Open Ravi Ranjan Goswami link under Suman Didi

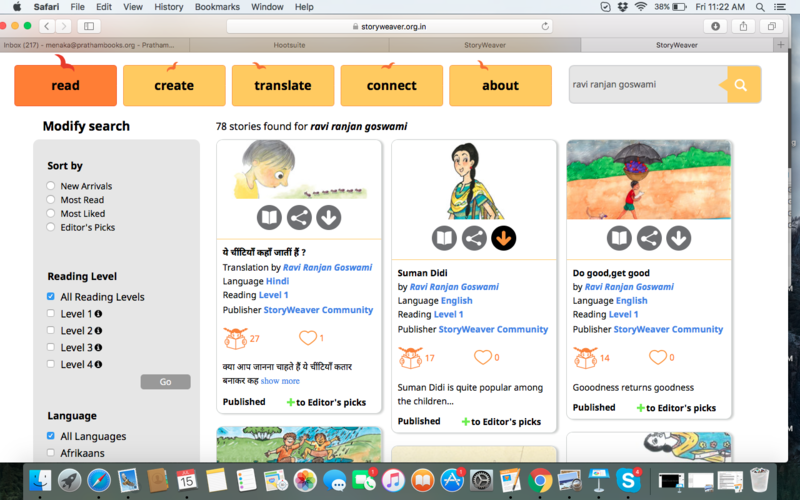454,287
